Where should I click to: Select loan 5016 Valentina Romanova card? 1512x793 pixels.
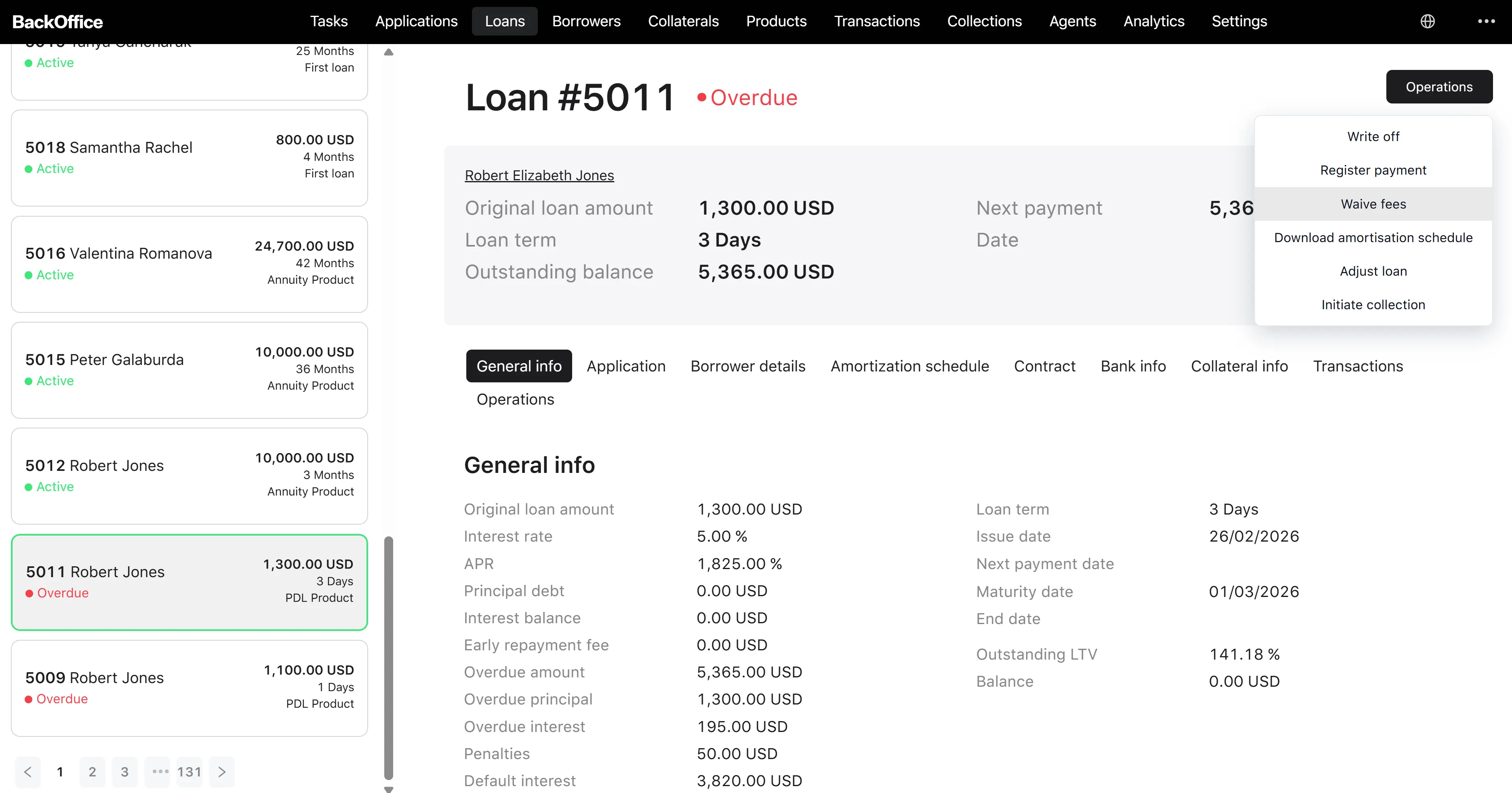[x=190, y=264]
